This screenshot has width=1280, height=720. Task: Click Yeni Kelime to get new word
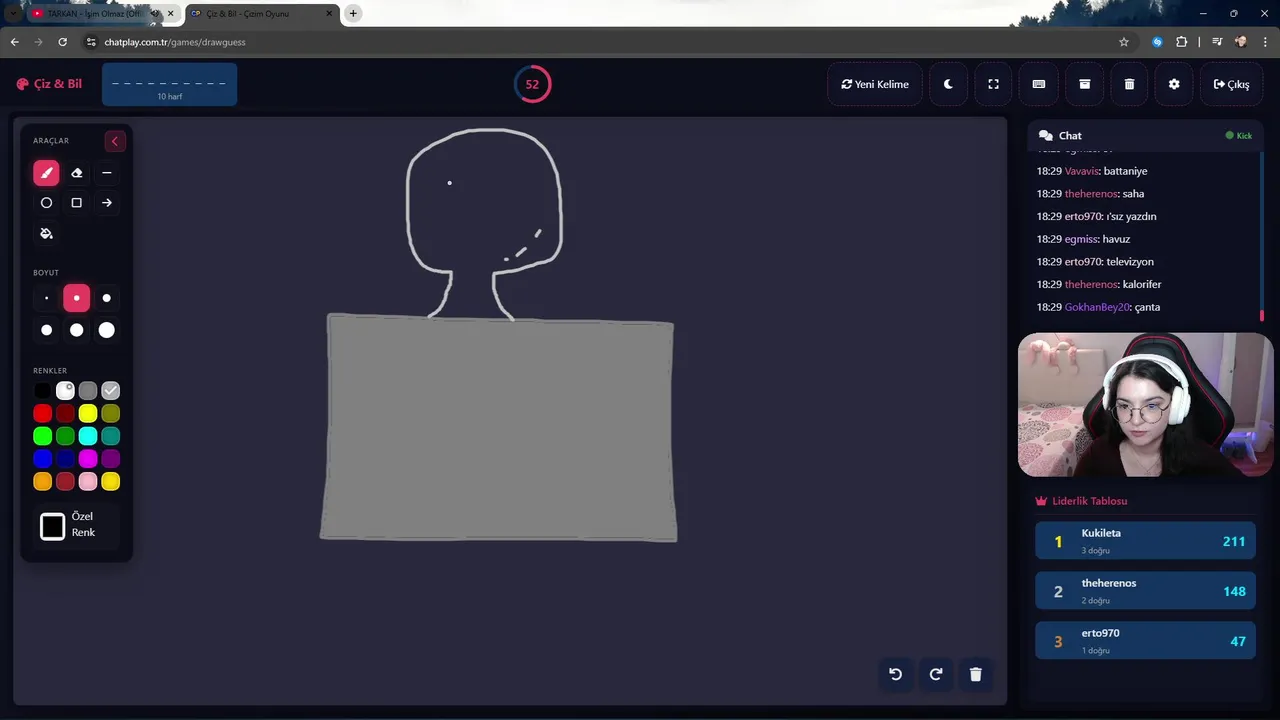pyautogui.click(x=875, y=84)
